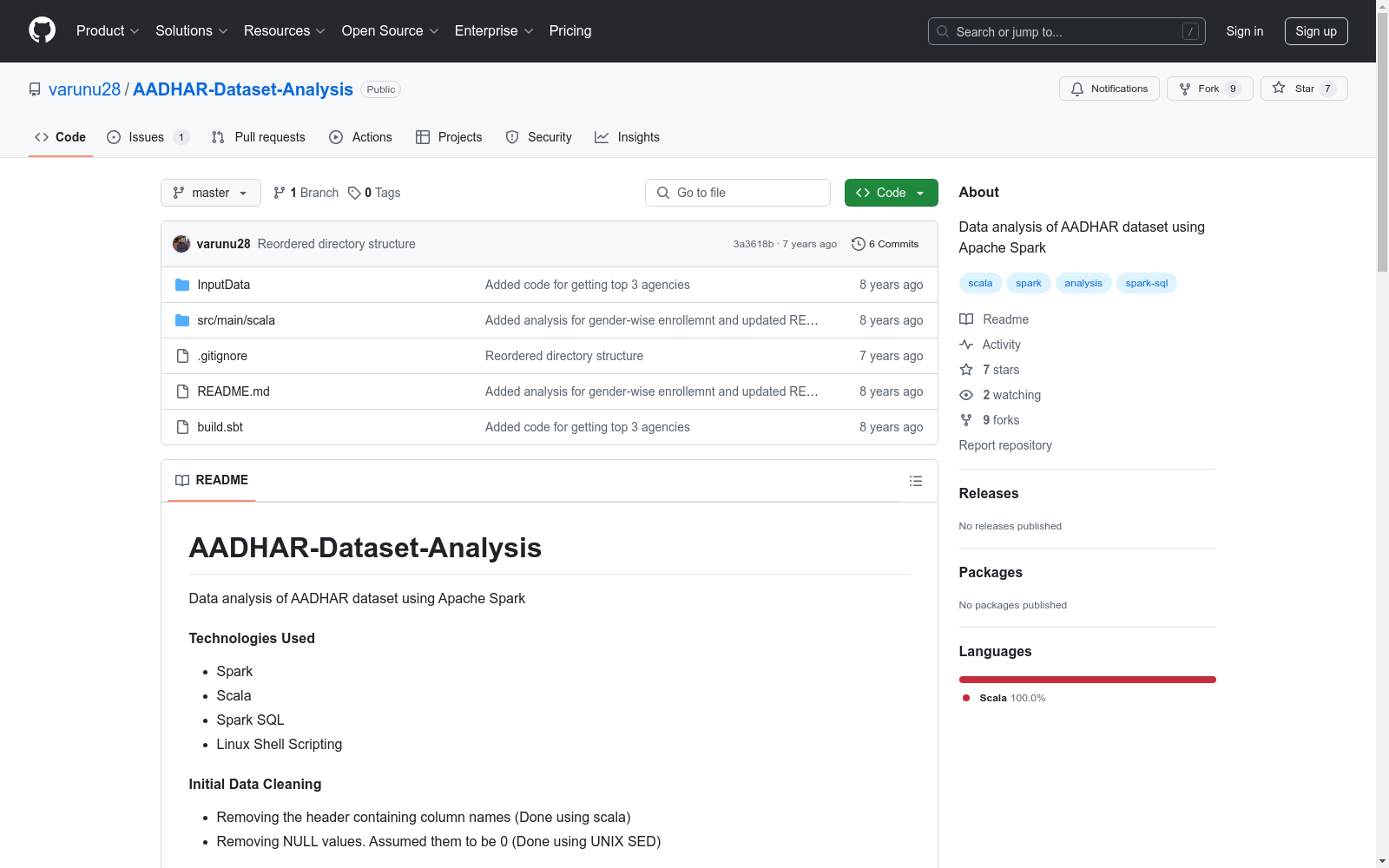Click the Activity pulse icon
This screenshot has width=1389, height=868.
(966, 345)
